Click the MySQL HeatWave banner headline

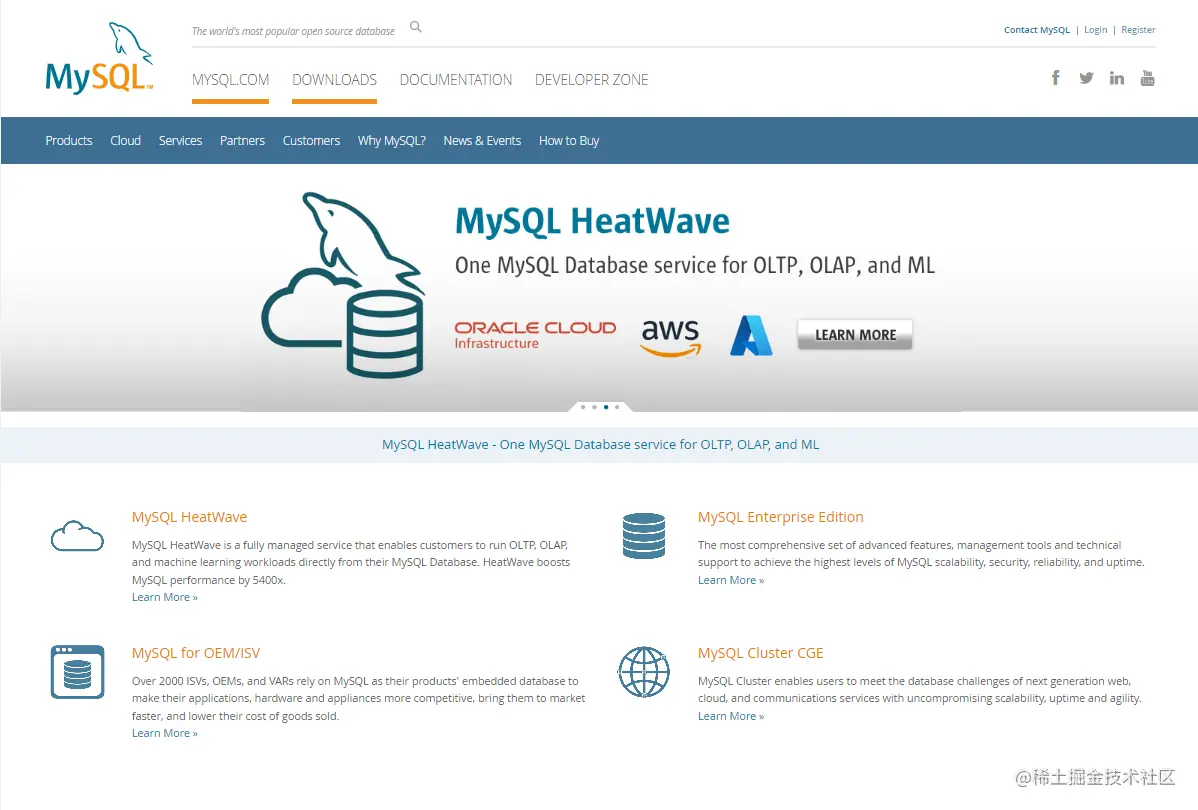tap(592, 222)
